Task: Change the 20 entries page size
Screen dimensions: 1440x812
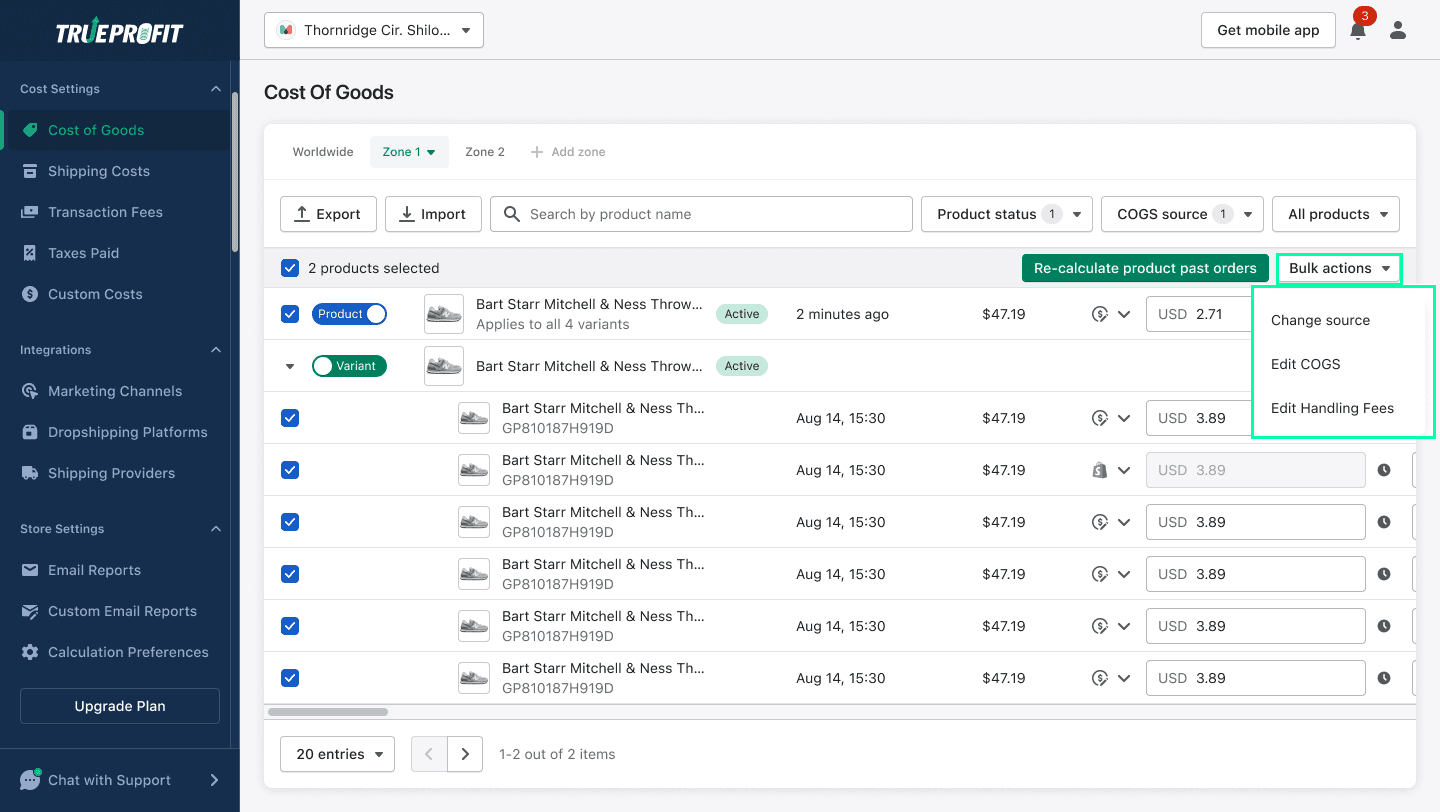Action: 338,754
